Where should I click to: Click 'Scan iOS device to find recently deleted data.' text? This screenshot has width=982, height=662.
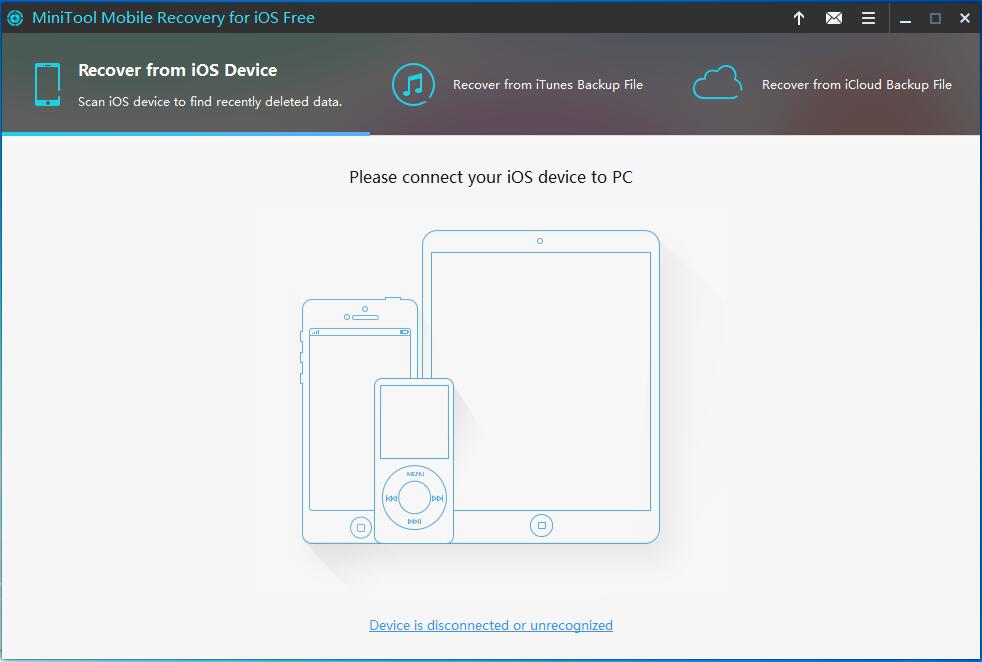pos(210,101)
